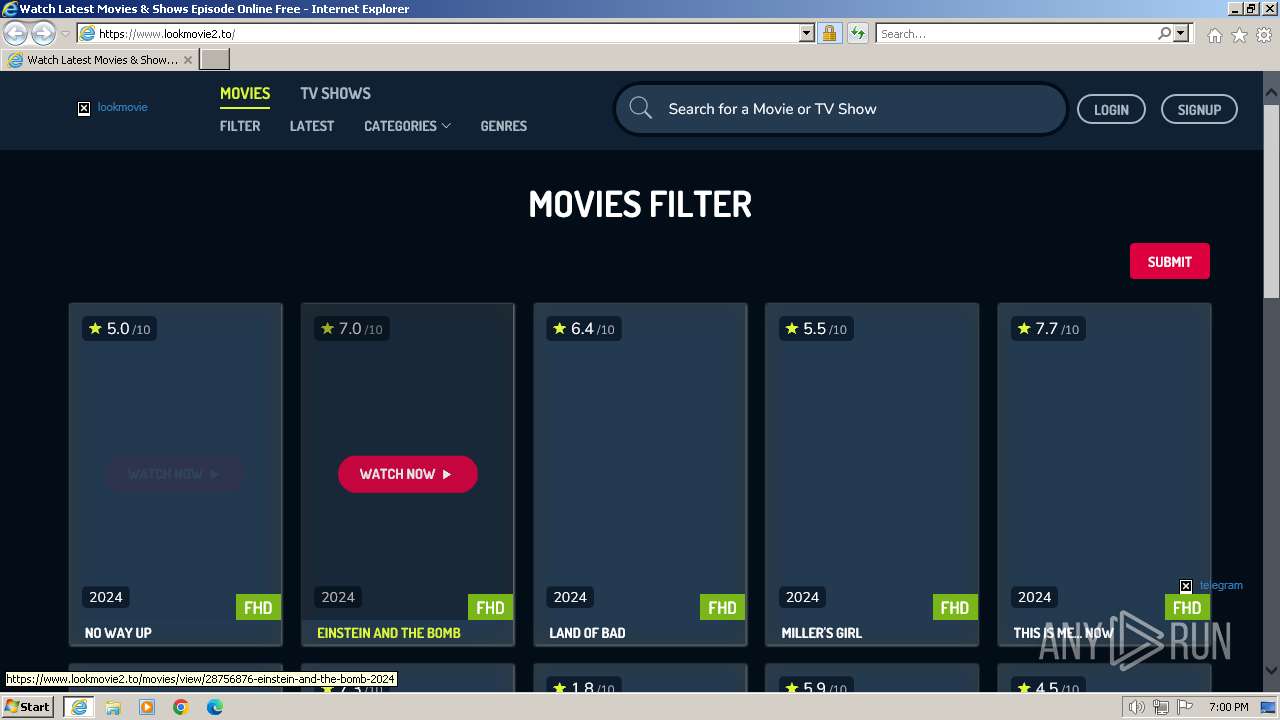The width and height of the screenshot is (1280, 720).
Task: Close the Watch Latest Movies tab
Action: [x=188, y=60]
